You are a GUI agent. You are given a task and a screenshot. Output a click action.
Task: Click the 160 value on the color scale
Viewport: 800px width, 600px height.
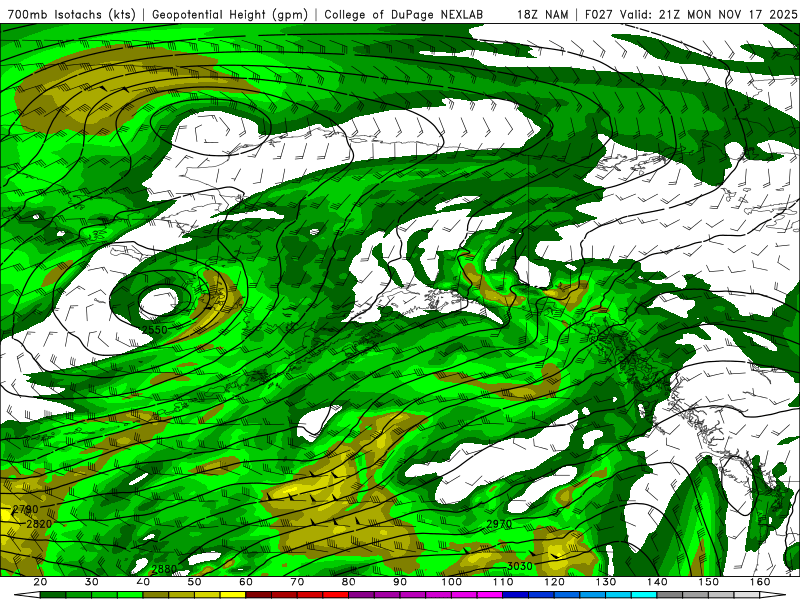pyautogui.click(x=760, y=582)
